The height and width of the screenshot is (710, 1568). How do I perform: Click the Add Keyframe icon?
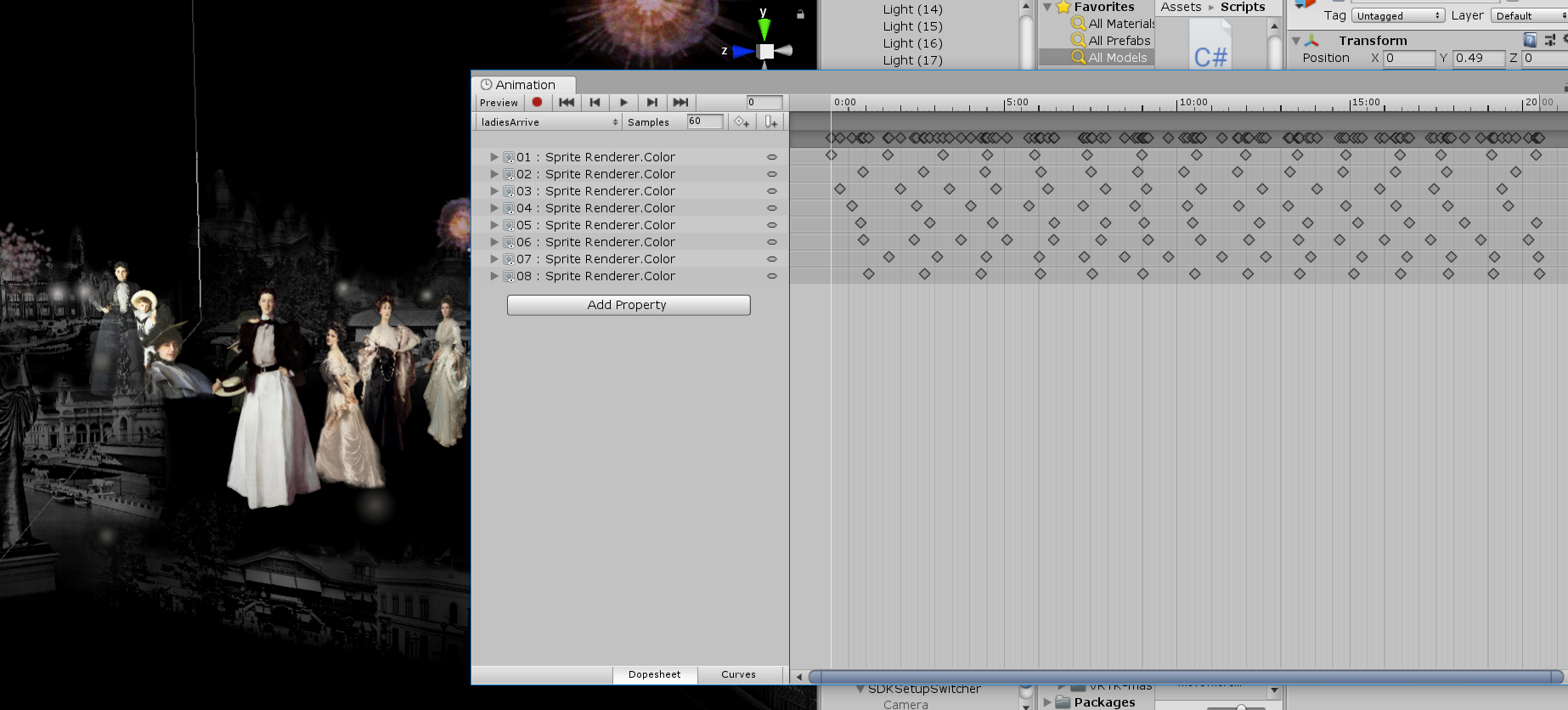pos(742,121)
